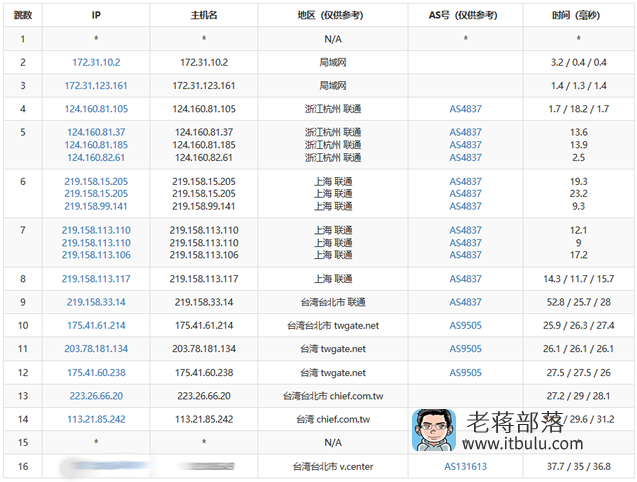
Task: Click the 124.160.81.105 IP link in hop 4
Action: tap(96, 109)
